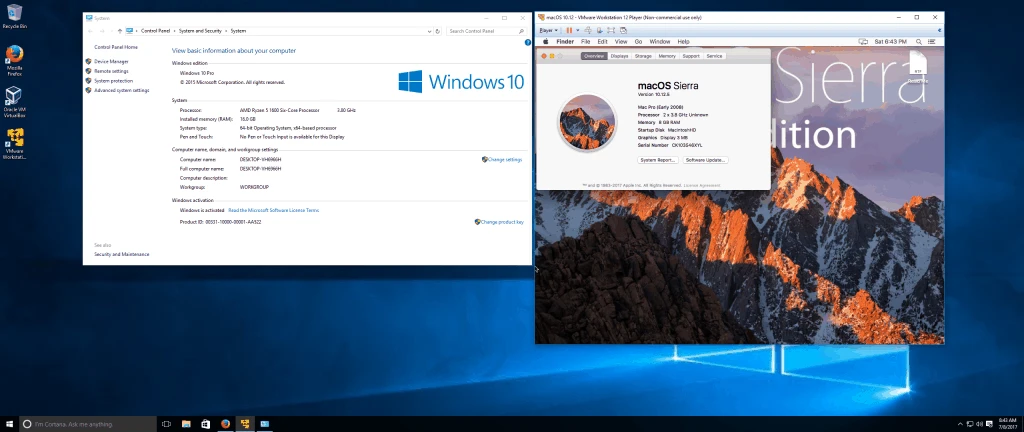This screenshot has width=1024, height=432.
Task: Switch to Firefox on the taskbar
Action: (225, 424)
